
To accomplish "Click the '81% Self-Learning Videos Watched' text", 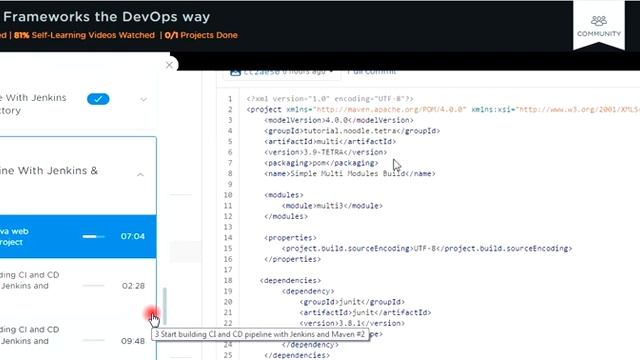I will [84, 35].
